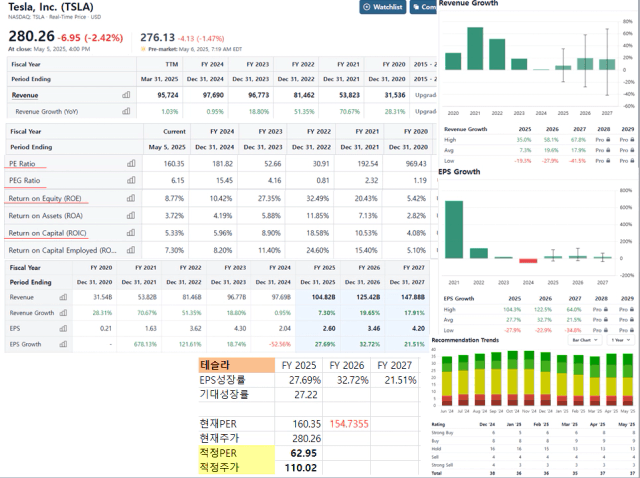Click the Tesla, Inc. (TSLA) title
Screen dimensions: 640x478
click(x=51, y=7)
